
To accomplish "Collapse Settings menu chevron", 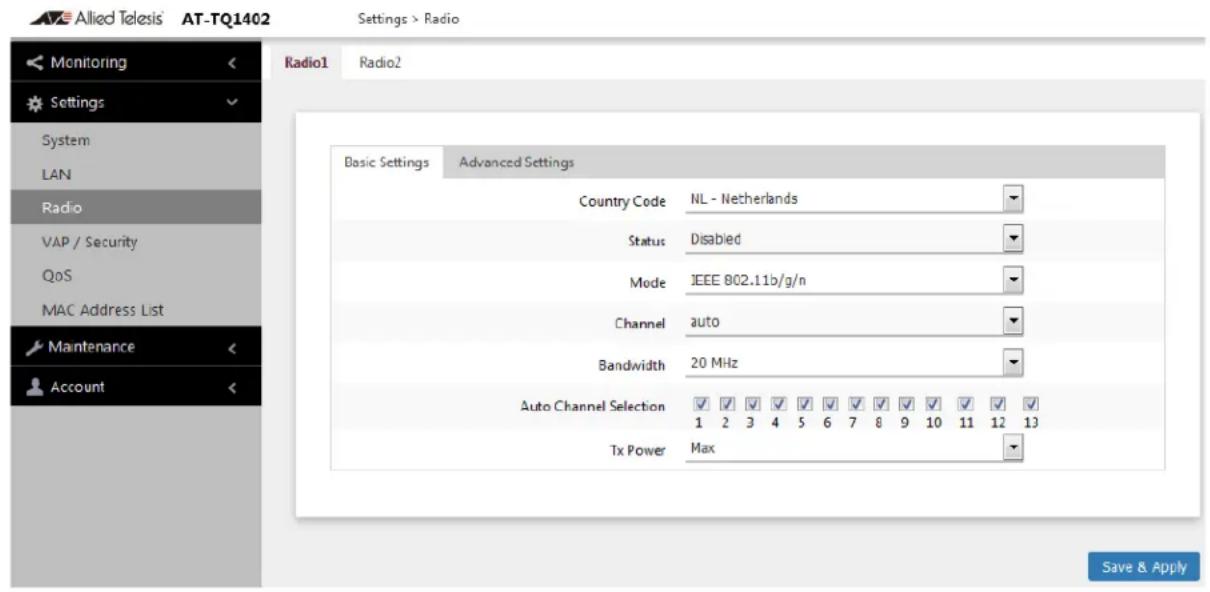I will 232,102.
